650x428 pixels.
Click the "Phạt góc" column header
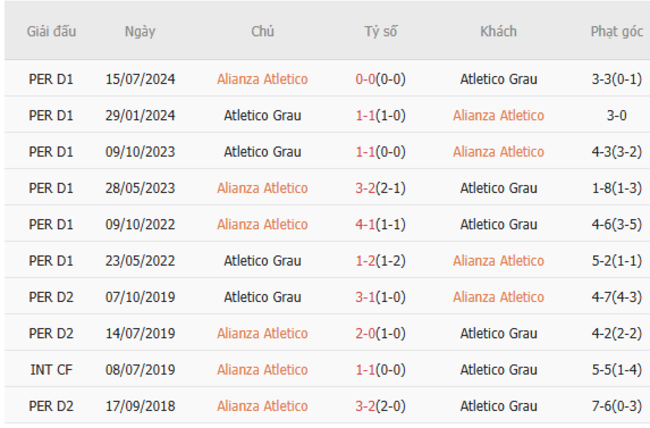(x=616, y=31)
